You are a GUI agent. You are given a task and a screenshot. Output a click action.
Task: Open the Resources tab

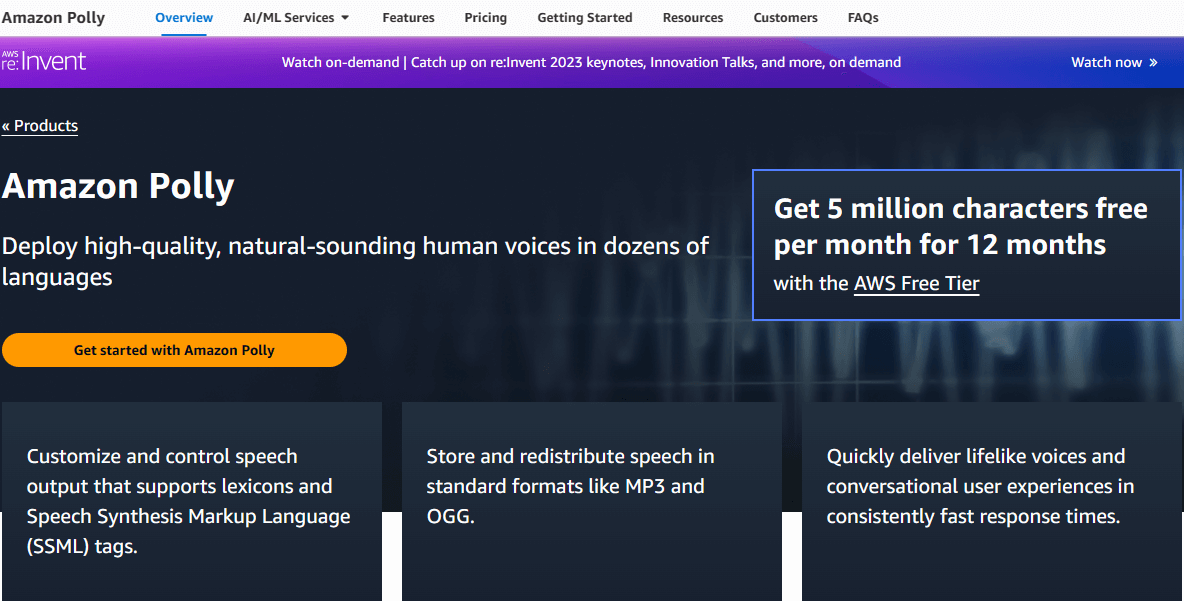693,17
